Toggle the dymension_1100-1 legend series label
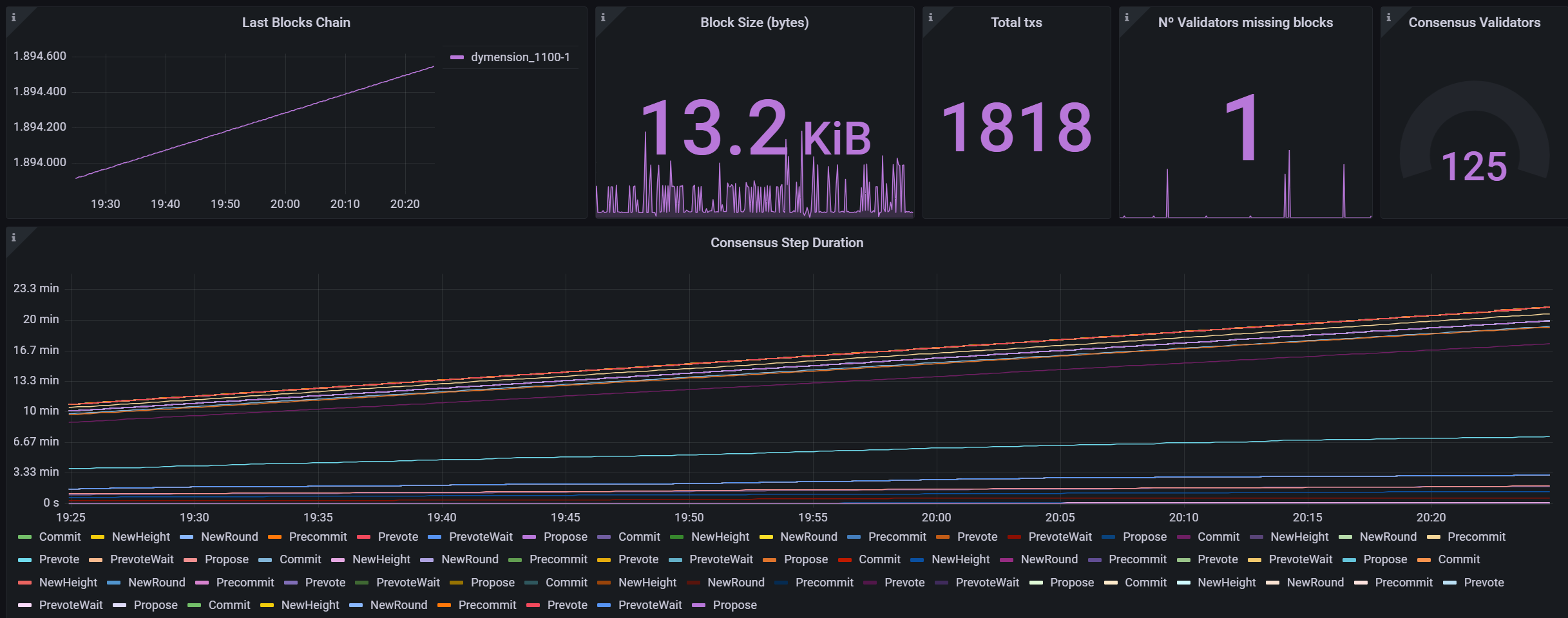Viewport: 1568px width, 618px height. click(520, 57)
